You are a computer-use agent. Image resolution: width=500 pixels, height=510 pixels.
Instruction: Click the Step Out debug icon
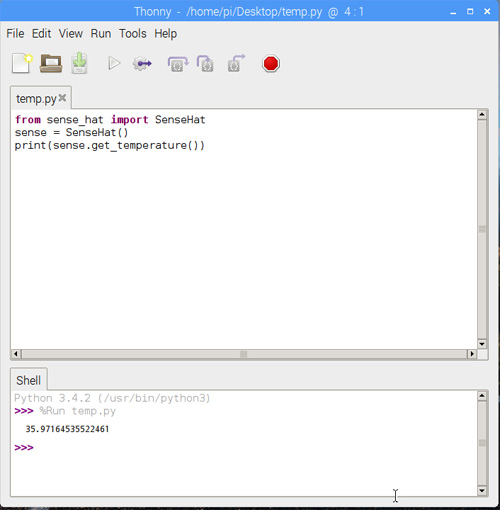pos(236,63)
